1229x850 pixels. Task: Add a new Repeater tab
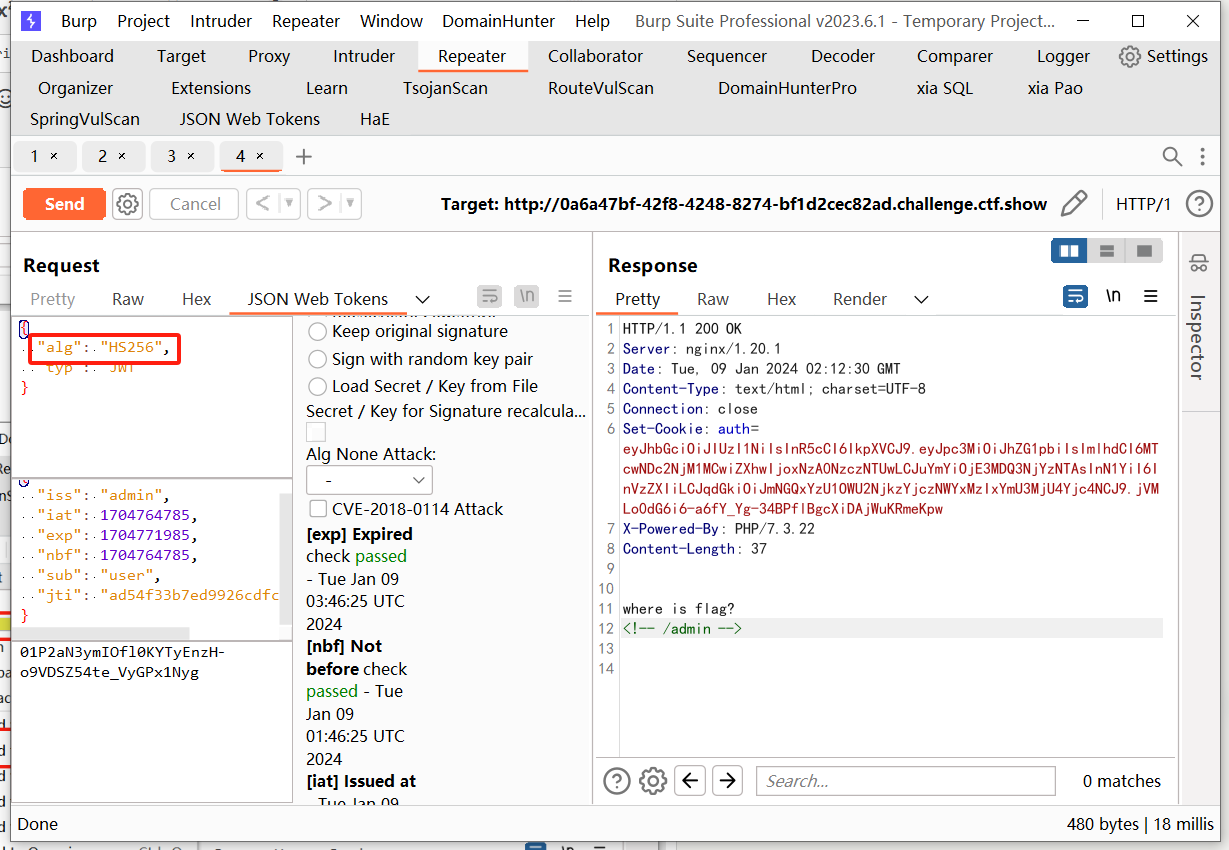(304, 157)
